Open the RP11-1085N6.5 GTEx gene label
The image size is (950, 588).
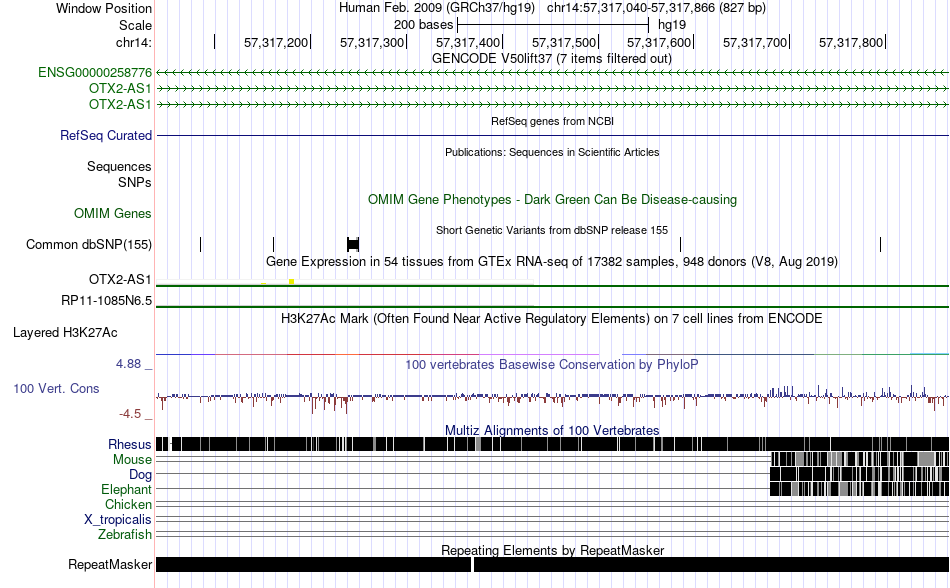click(107, 300)
